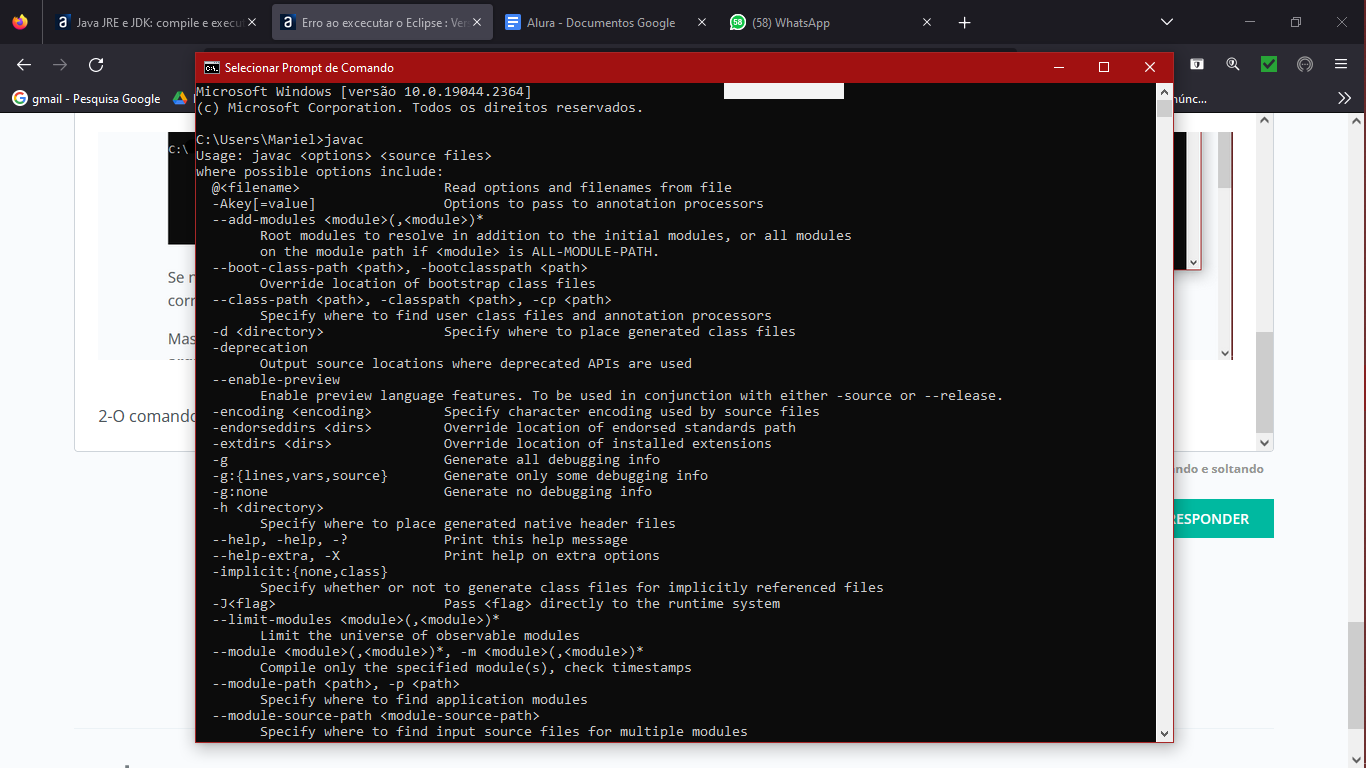Click the @<filename> option line
The image size is (1366, 768).
pyautogui.click(x=472, y=188)
